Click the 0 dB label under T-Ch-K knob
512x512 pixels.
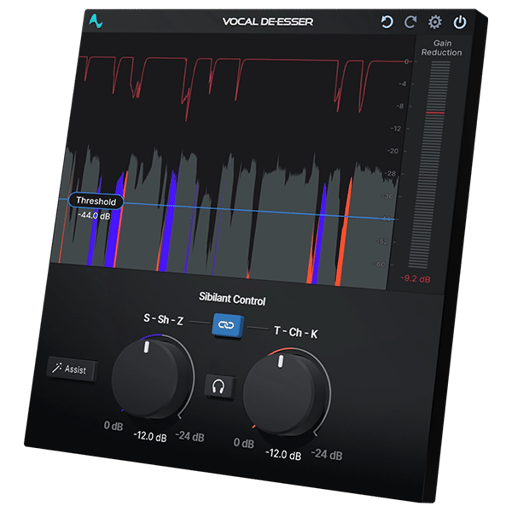pos(244,443)
